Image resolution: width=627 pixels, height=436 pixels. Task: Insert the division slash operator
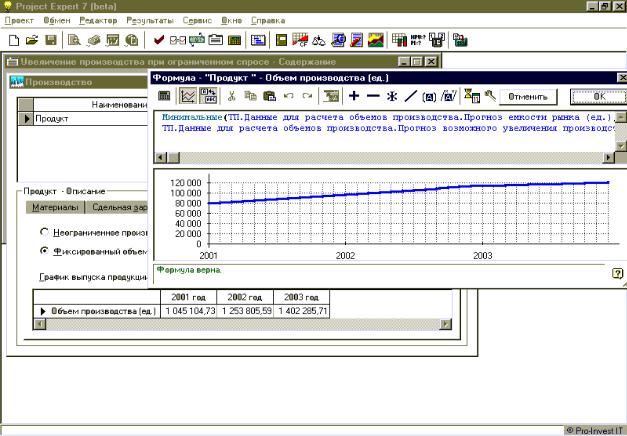pyautogui.click(x=411, y=96)
